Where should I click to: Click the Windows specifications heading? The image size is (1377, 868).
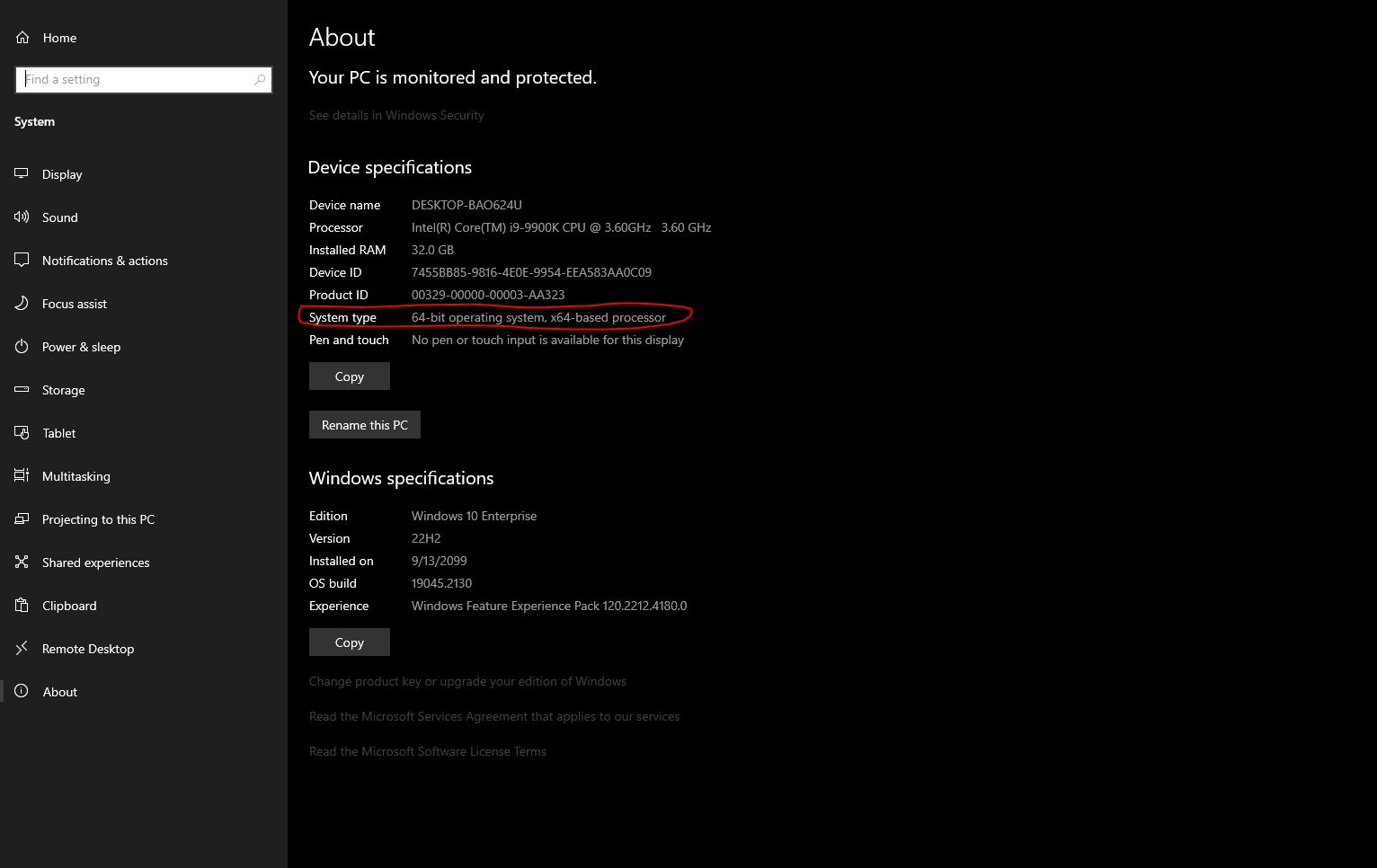tap(402, 478)
